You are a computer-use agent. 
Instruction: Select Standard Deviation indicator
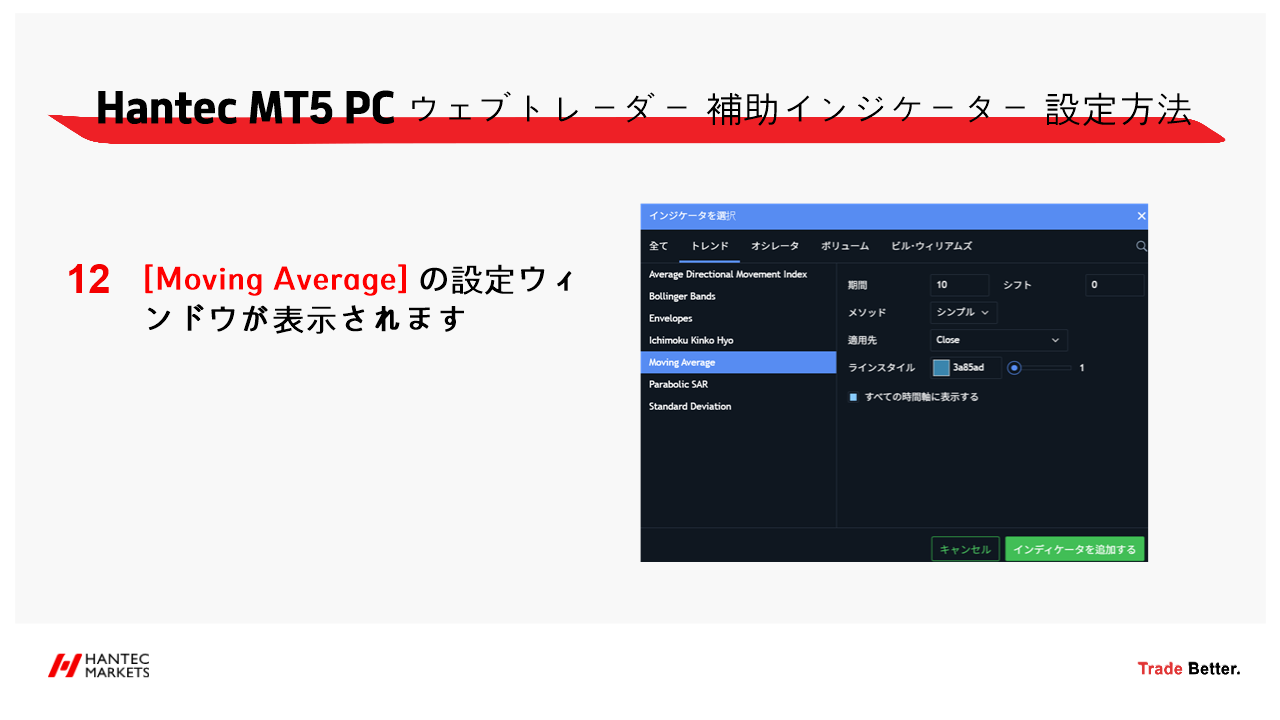pos(738,406)
